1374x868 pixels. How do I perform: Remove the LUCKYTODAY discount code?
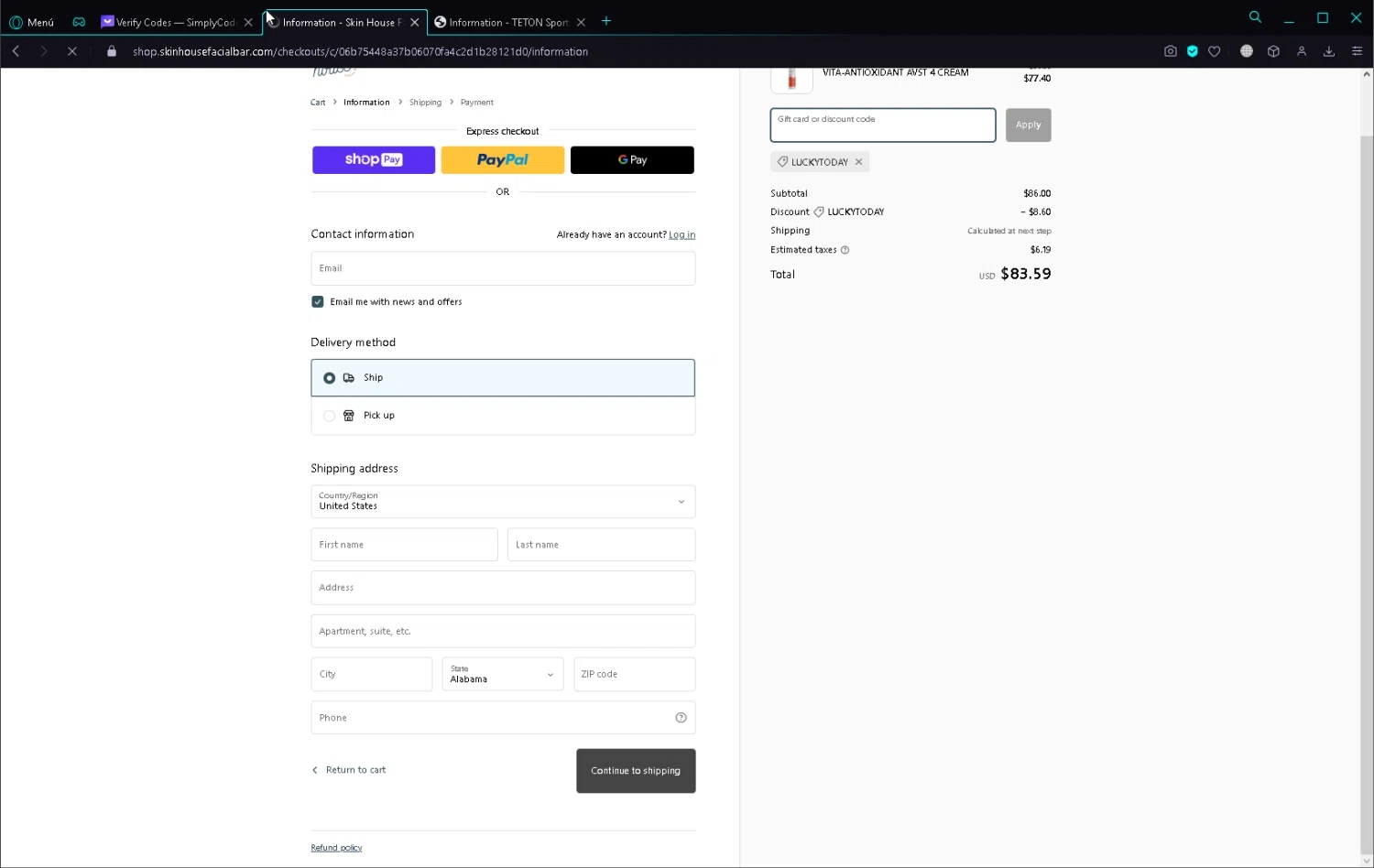[858, 162]
